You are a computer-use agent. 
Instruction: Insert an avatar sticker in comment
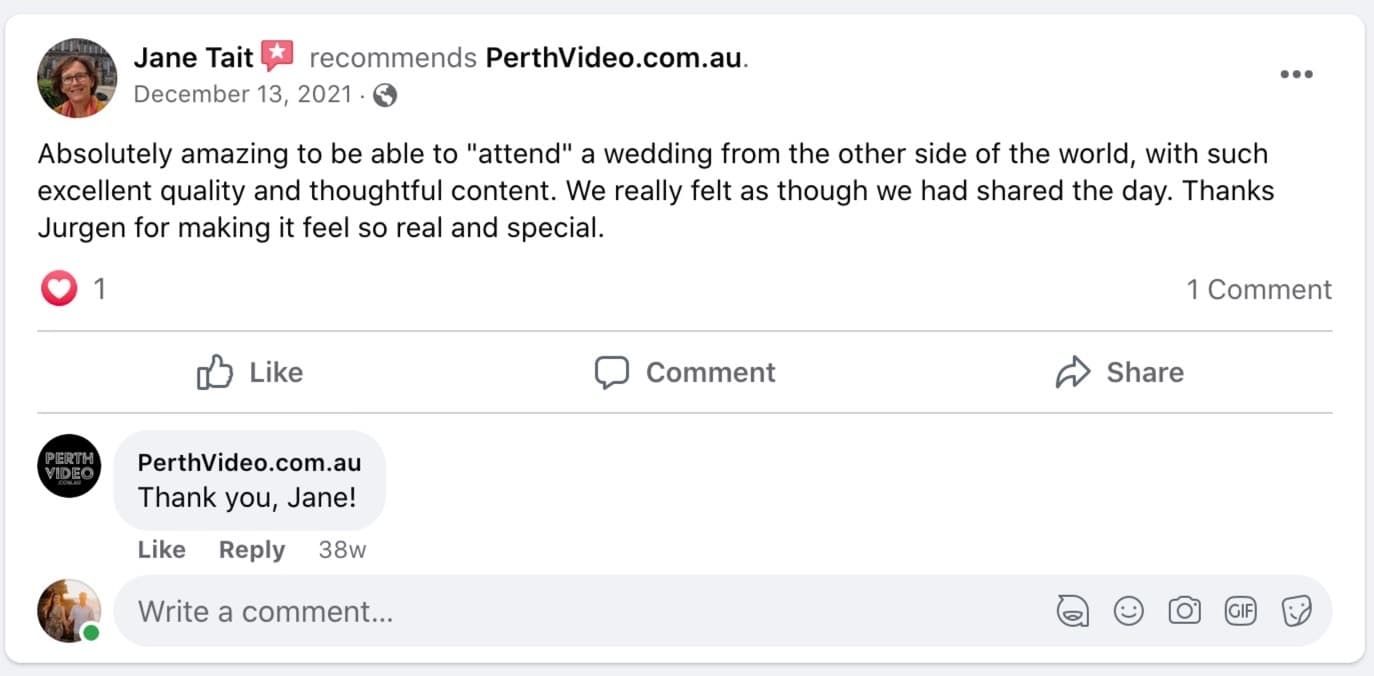point(1073,611)
